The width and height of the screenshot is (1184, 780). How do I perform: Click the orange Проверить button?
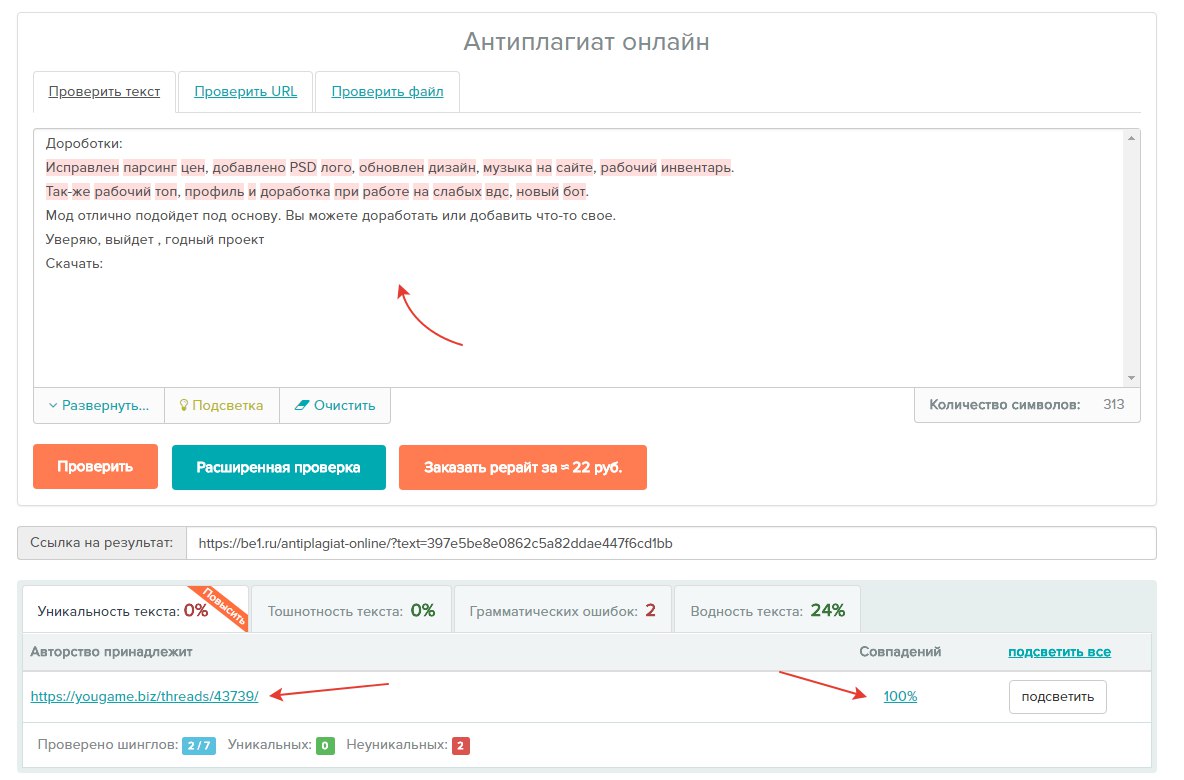point(95,467)
